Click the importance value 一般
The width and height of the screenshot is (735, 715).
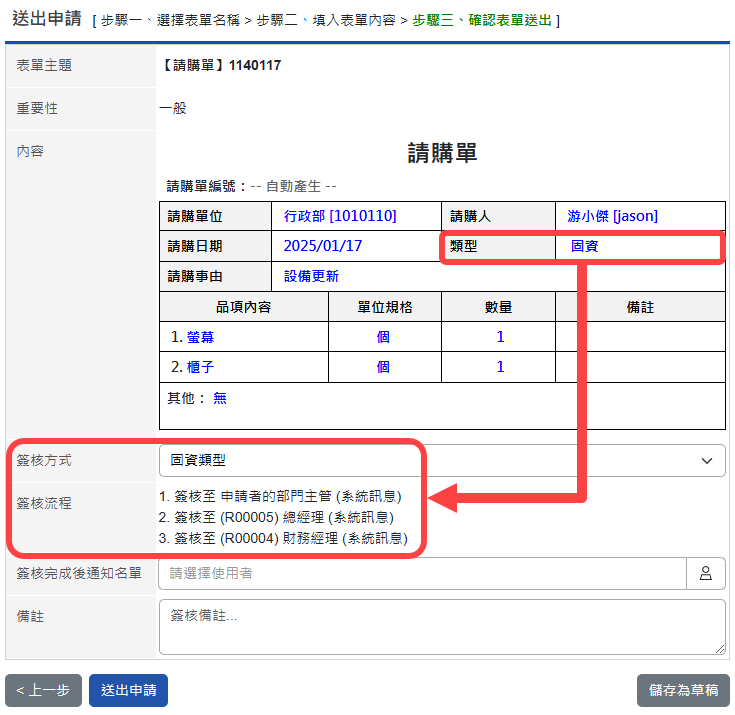[173, 108]
